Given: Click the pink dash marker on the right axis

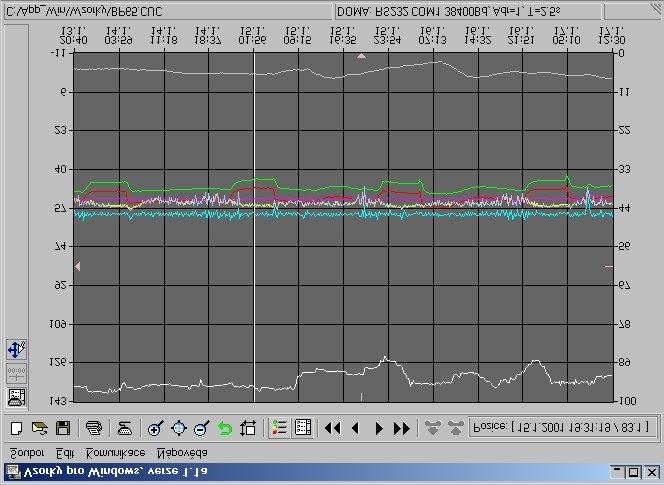Looking at the screenshot, I should [x=609, y=267].
